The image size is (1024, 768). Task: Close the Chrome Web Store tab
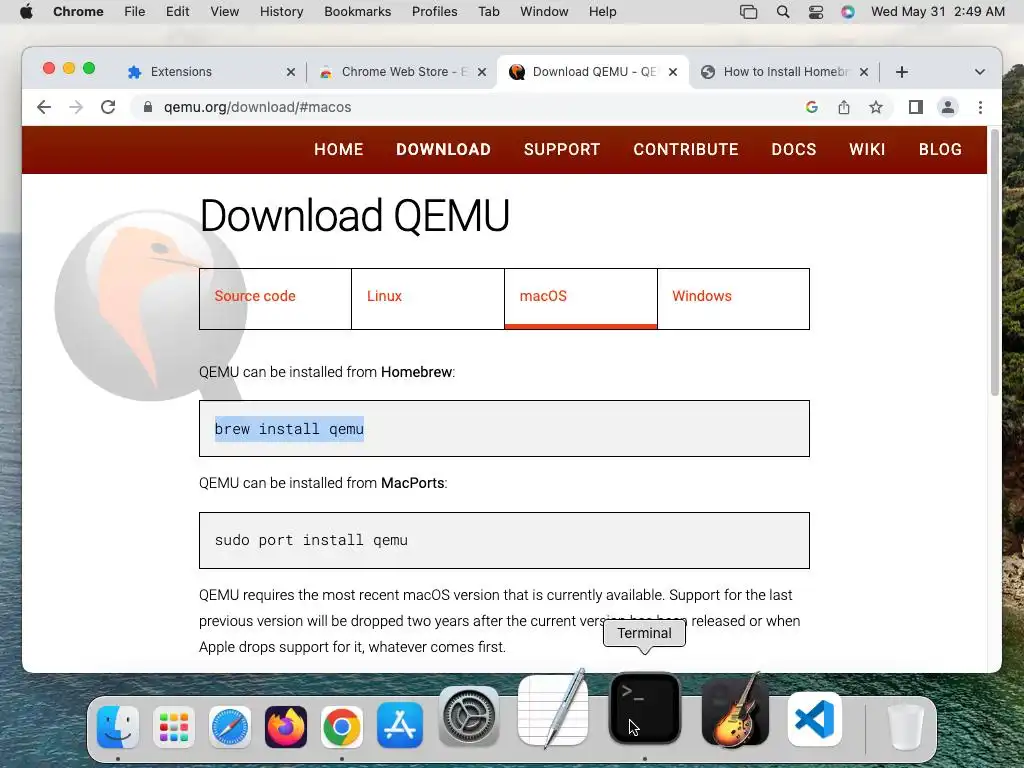[482, 72]
